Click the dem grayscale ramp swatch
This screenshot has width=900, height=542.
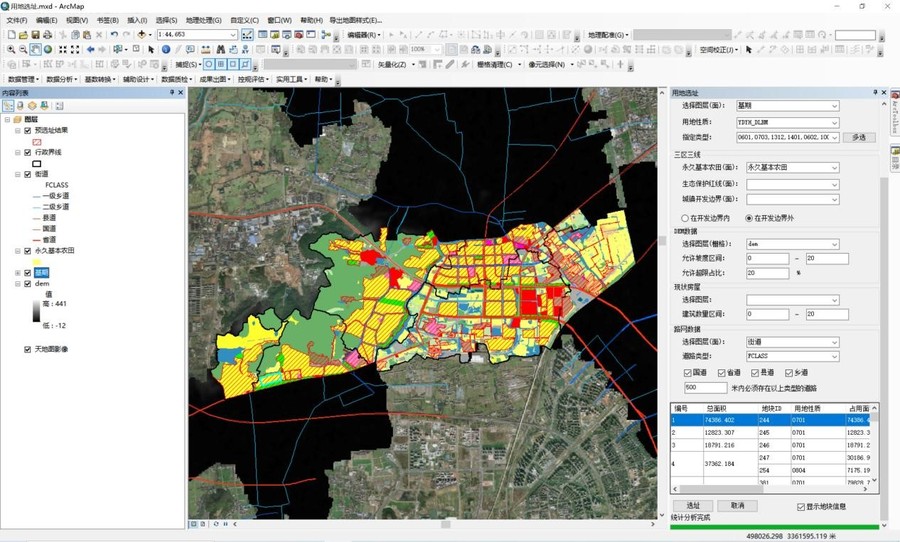[37, 310]
